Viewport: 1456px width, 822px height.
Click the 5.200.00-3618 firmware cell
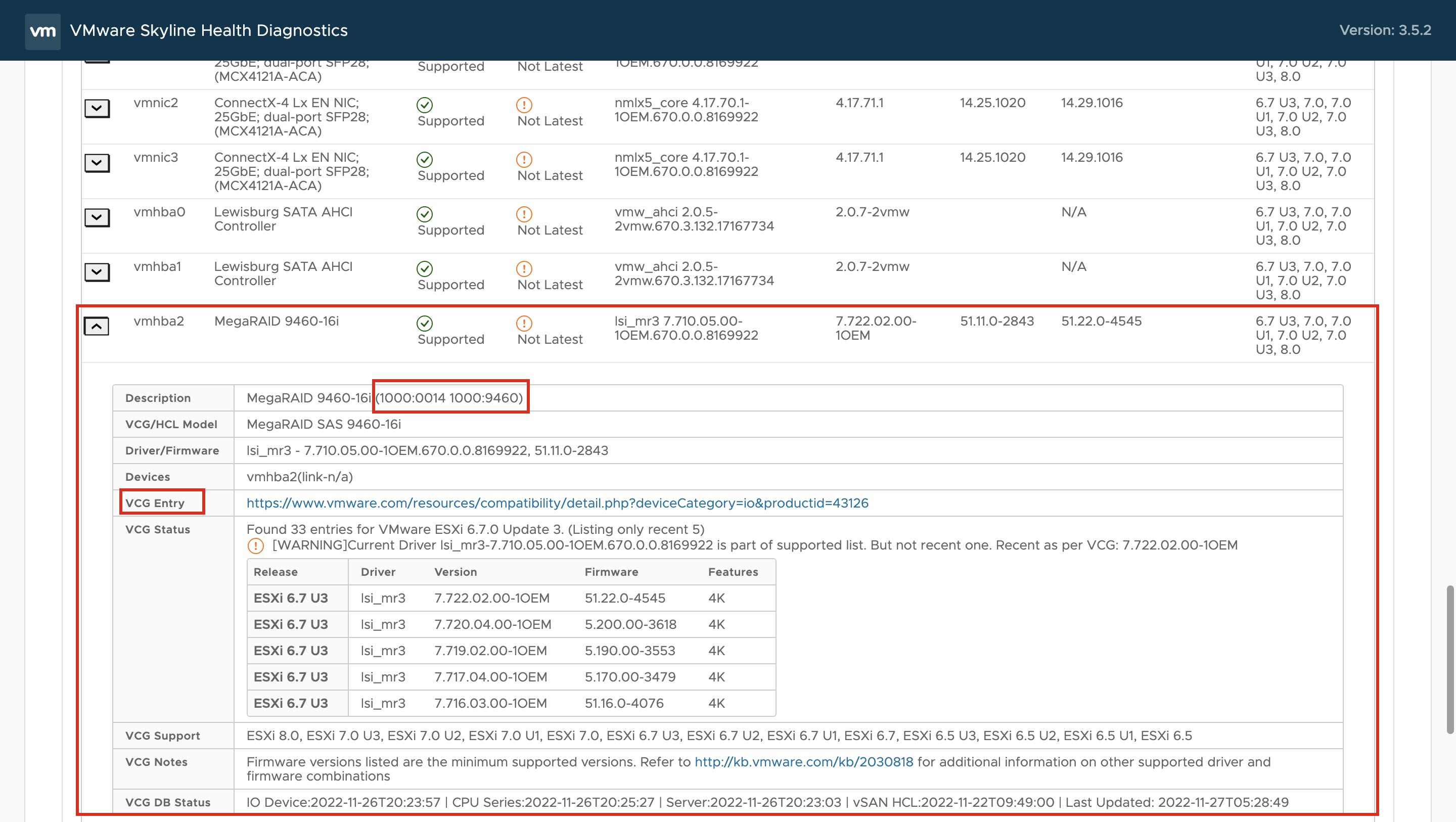[x=631, y=625]
